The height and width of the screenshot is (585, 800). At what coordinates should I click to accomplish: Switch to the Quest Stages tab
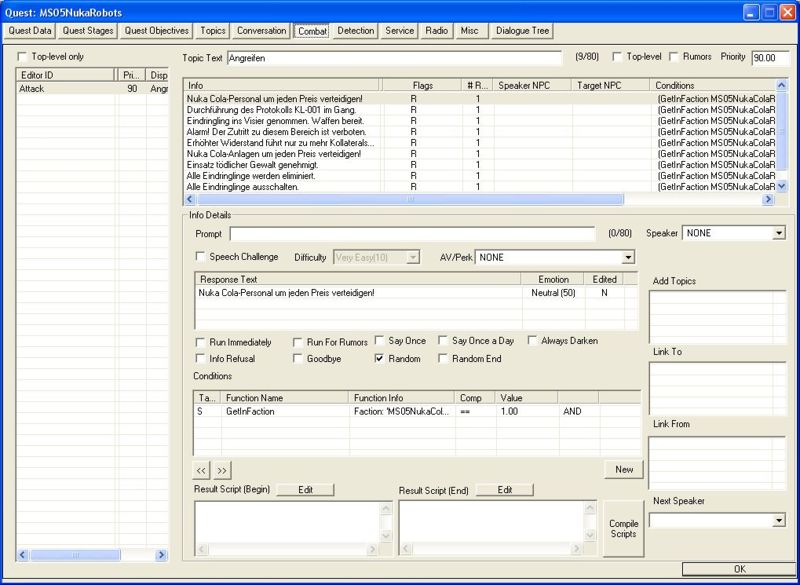(x=88, y=31)
